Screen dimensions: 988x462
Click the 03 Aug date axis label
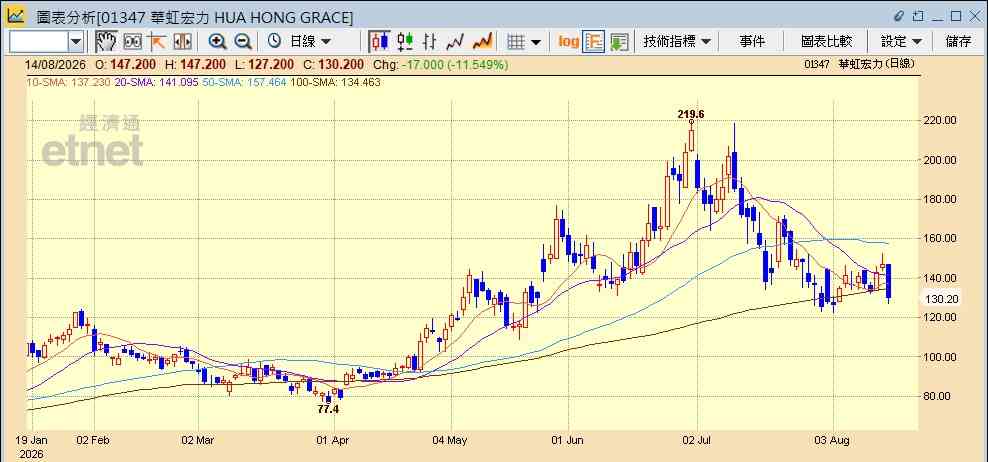834,440
